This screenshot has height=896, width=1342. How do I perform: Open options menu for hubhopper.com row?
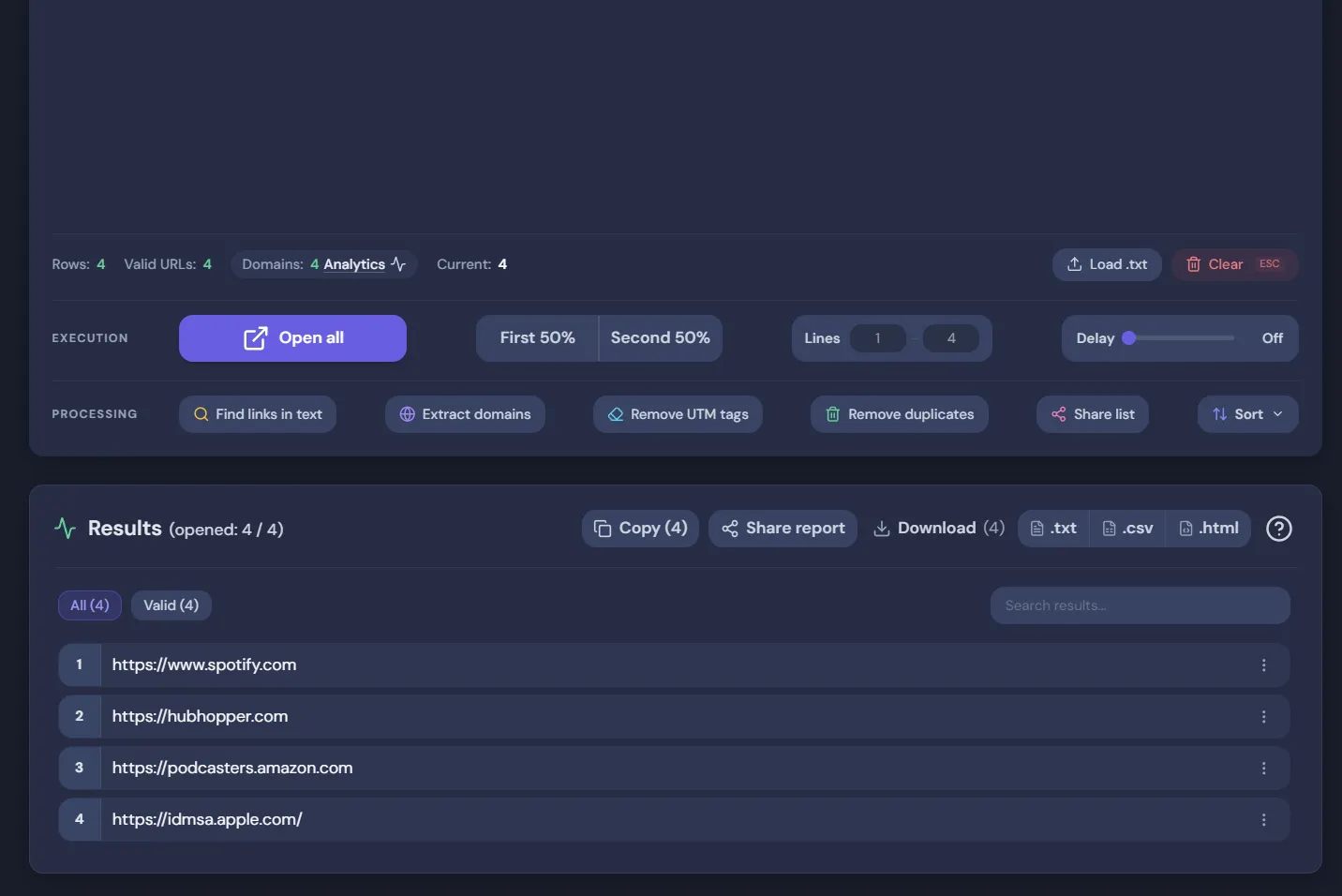tap(1264, 717)
